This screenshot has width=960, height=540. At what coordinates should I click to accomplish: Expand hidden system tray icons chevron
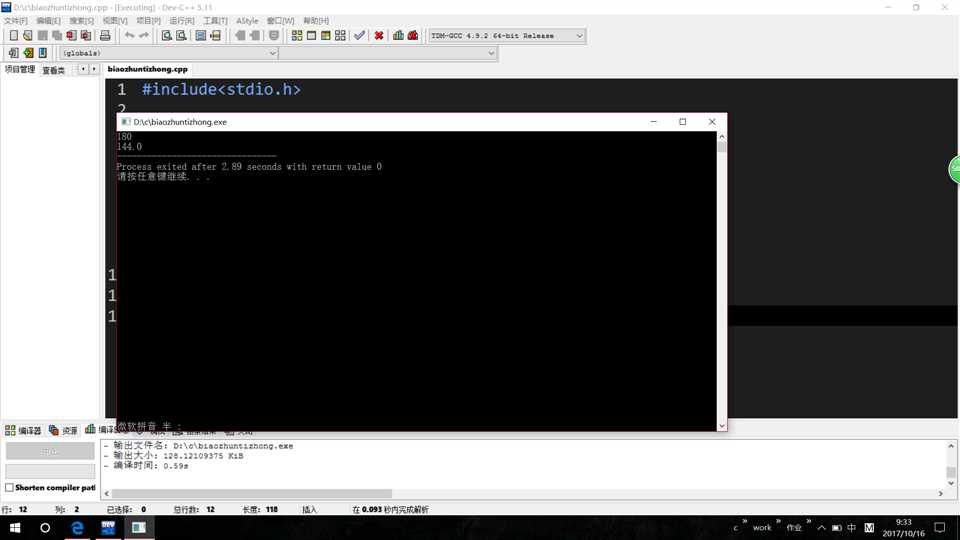(x=822, y=528)
